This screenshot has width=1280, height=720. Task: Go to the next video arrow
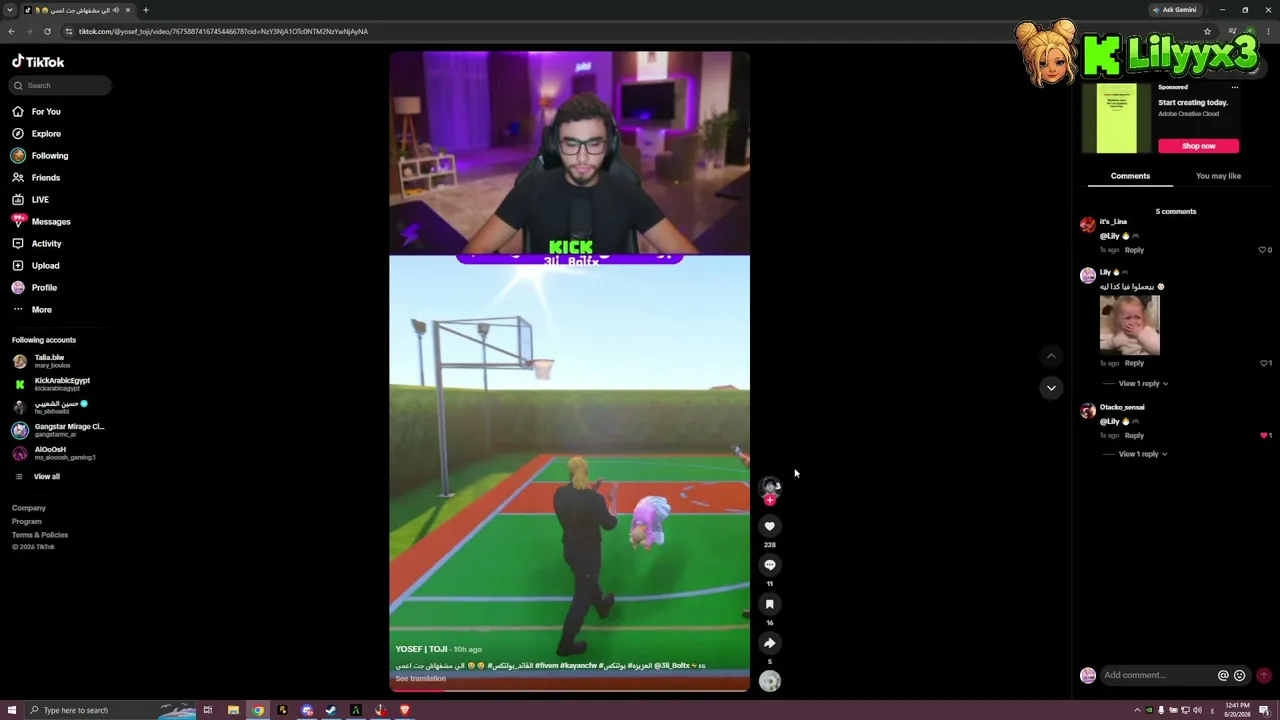click(x=1051, y=387)
